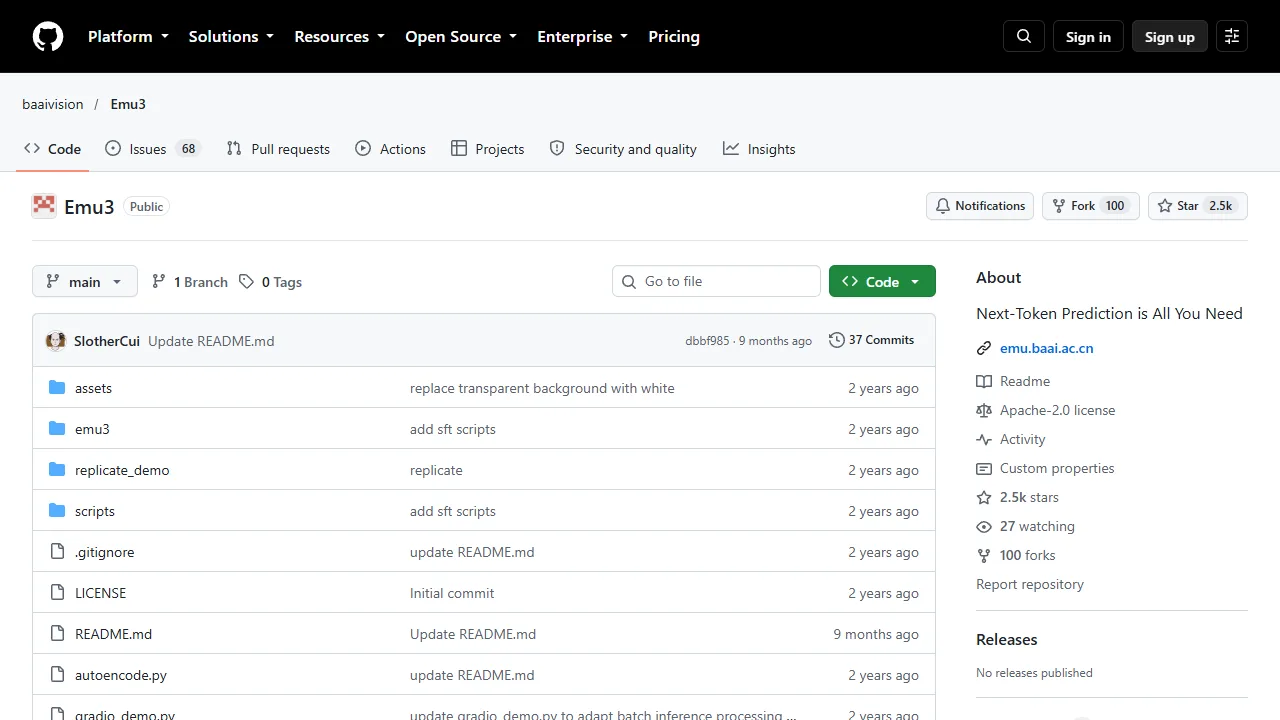Image resolution: width=1280 pixels, height=720 pixels.
Task: Toggle Star for the repository
Action: tap(1198, 206)
